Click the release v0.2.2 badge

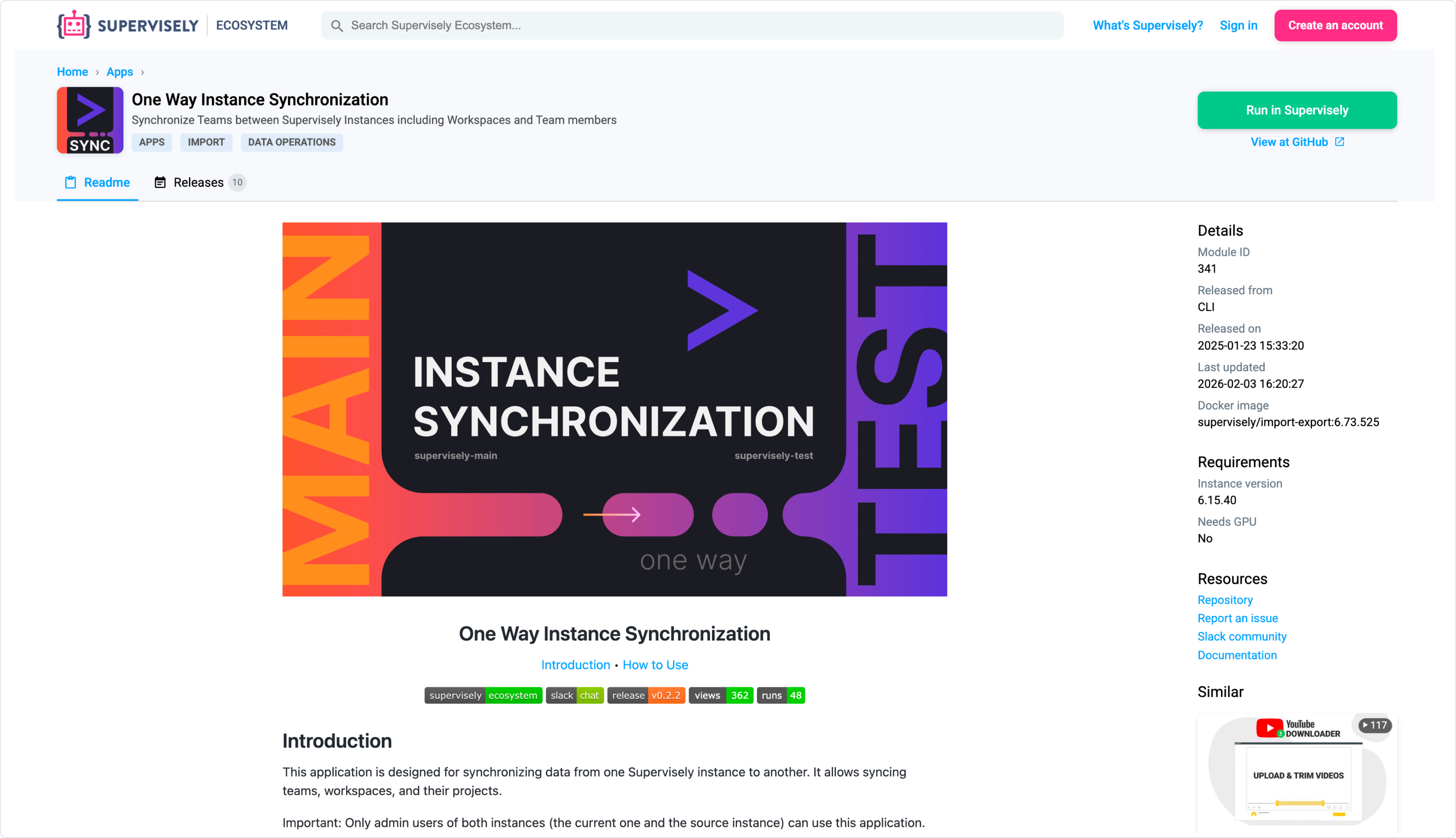(646, 695)
